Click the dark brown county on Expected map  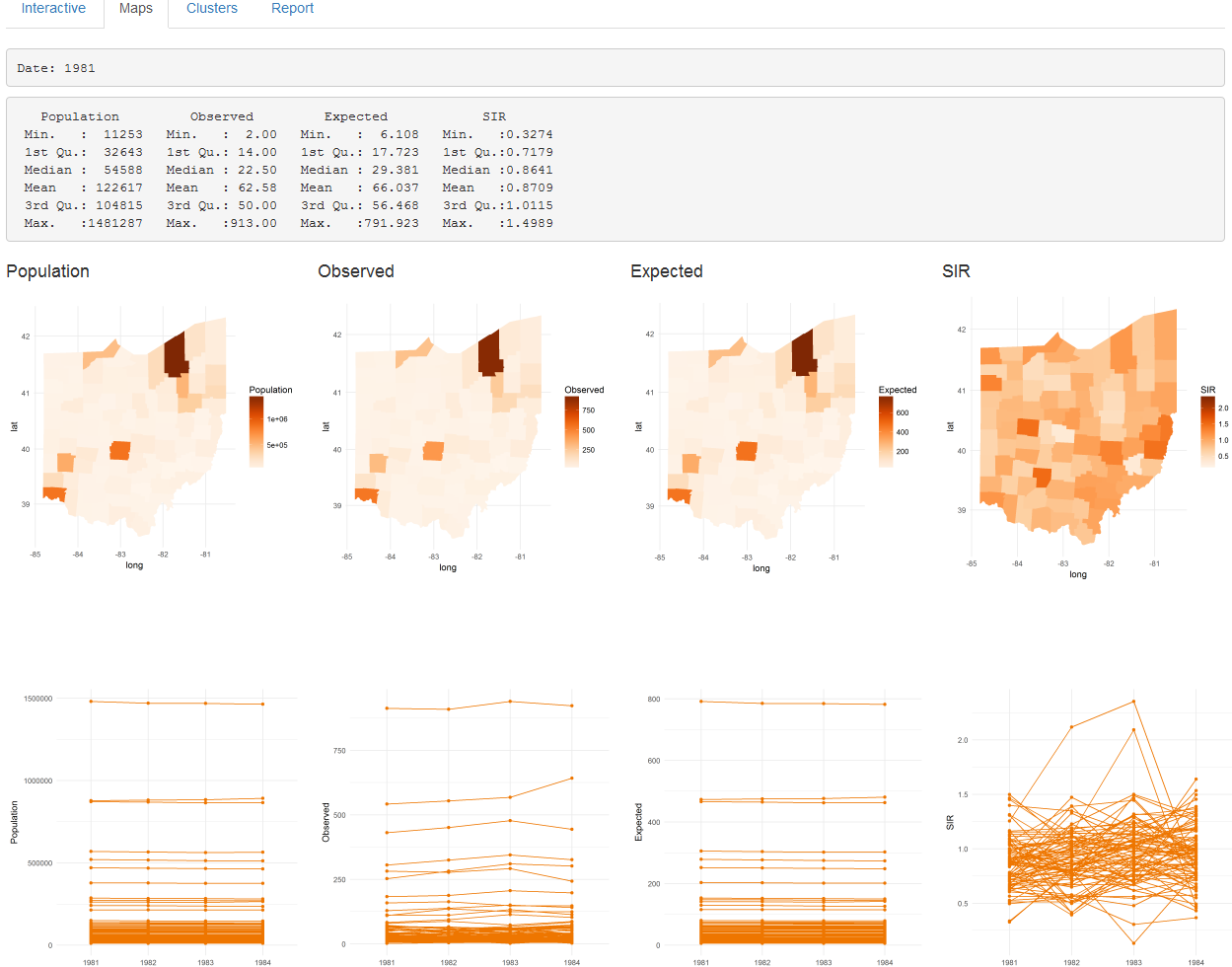[x=802, y=352]
